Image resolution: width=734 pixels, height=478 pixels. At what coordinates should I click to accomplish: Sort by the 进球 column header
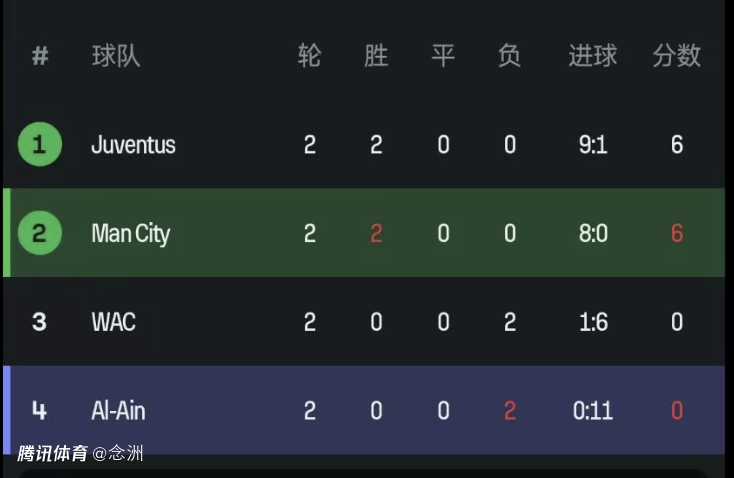593,56
